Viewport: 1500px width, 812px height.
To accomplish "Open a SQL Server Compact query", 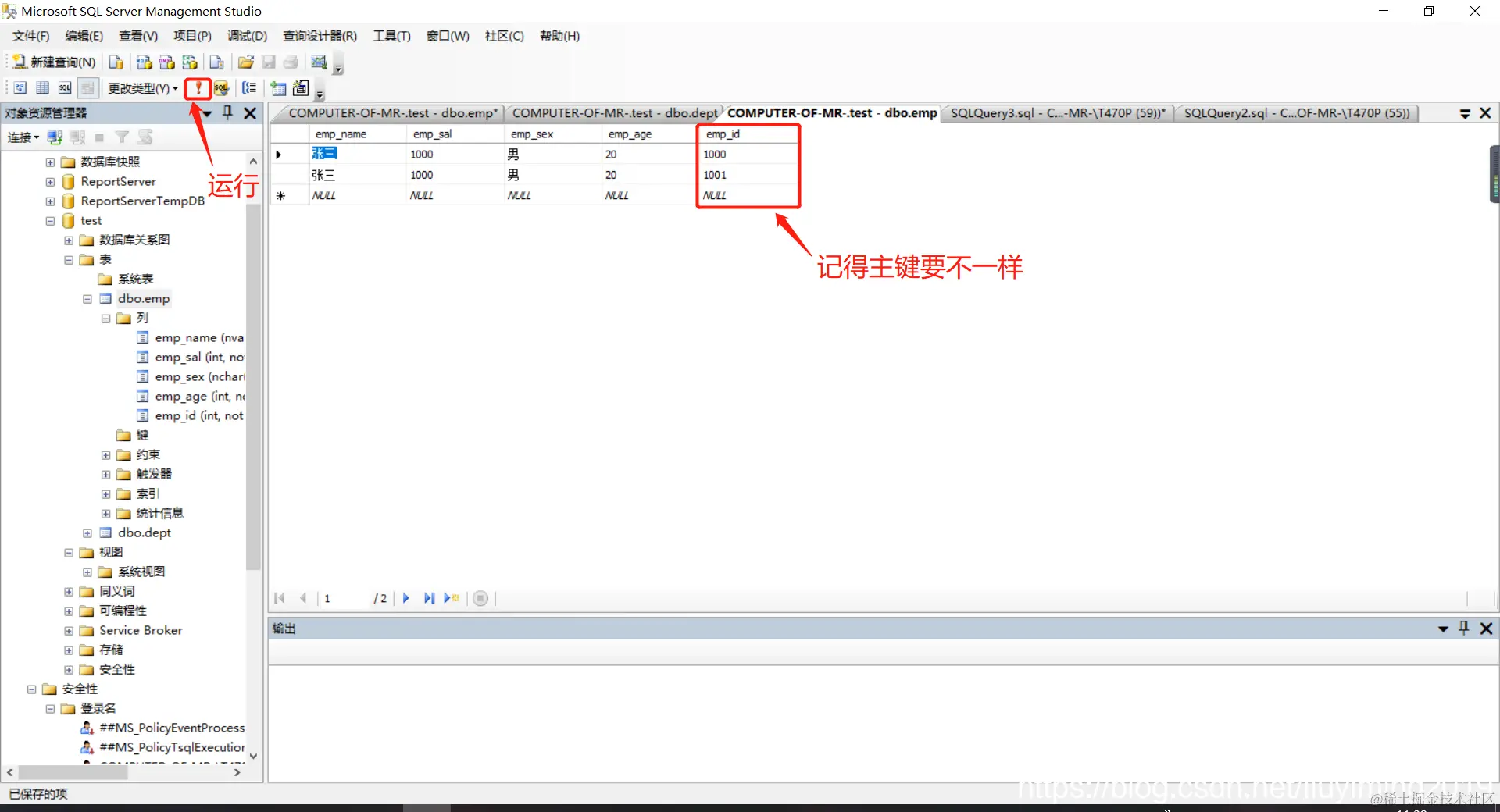I will coord(217,62).
